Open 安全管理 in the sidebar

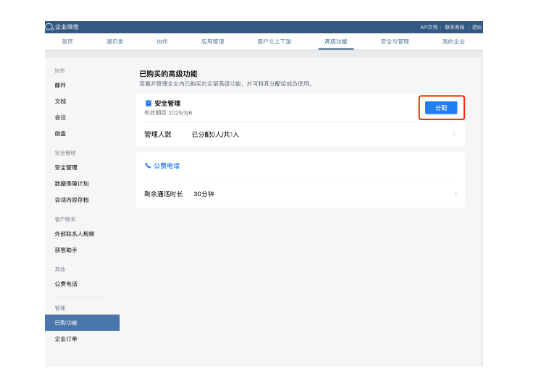click(x=66, y=168)
